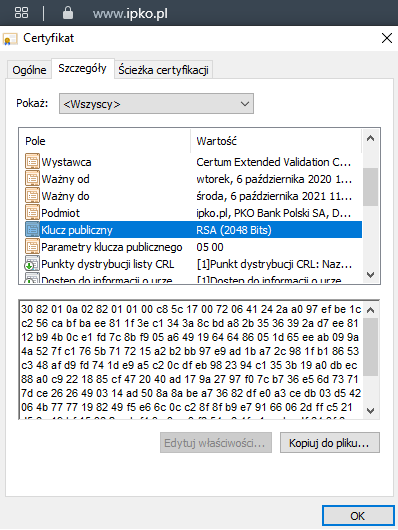Click the www.ipko.pl address text
This screenshot has width=398, height=530.
[130, 14]
